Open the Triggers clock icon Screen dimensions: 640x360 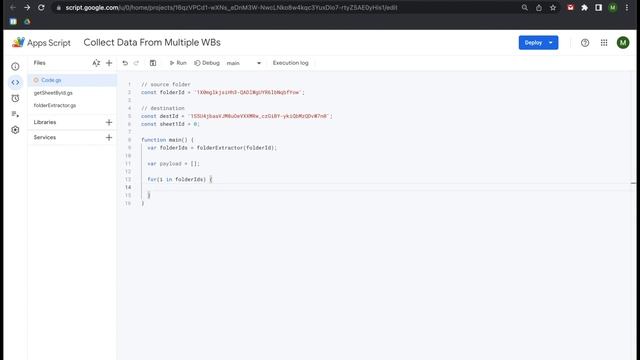[15, 98]
